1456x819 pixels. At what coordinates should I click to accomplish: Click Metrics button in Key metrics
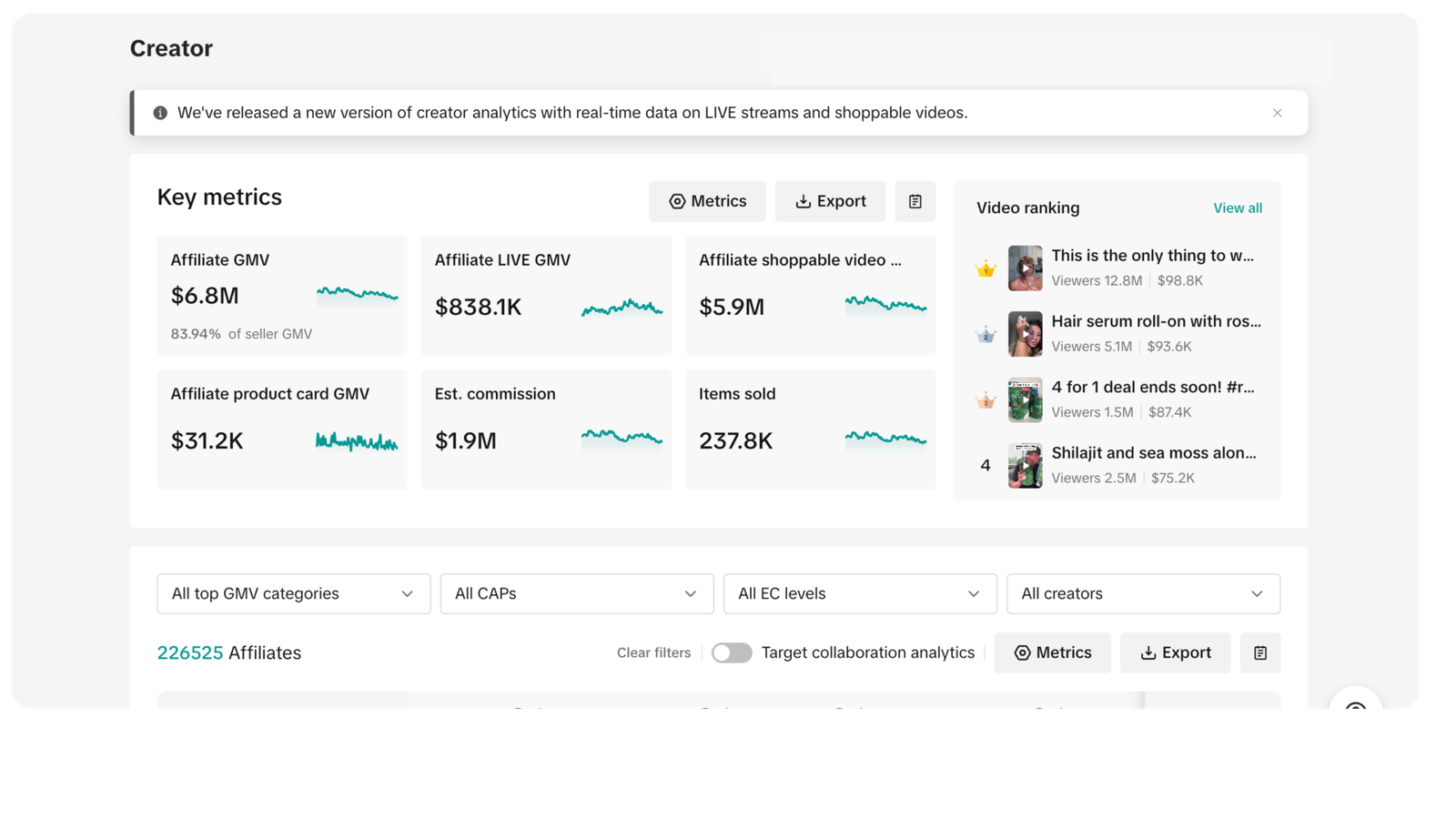coord(707,201)
